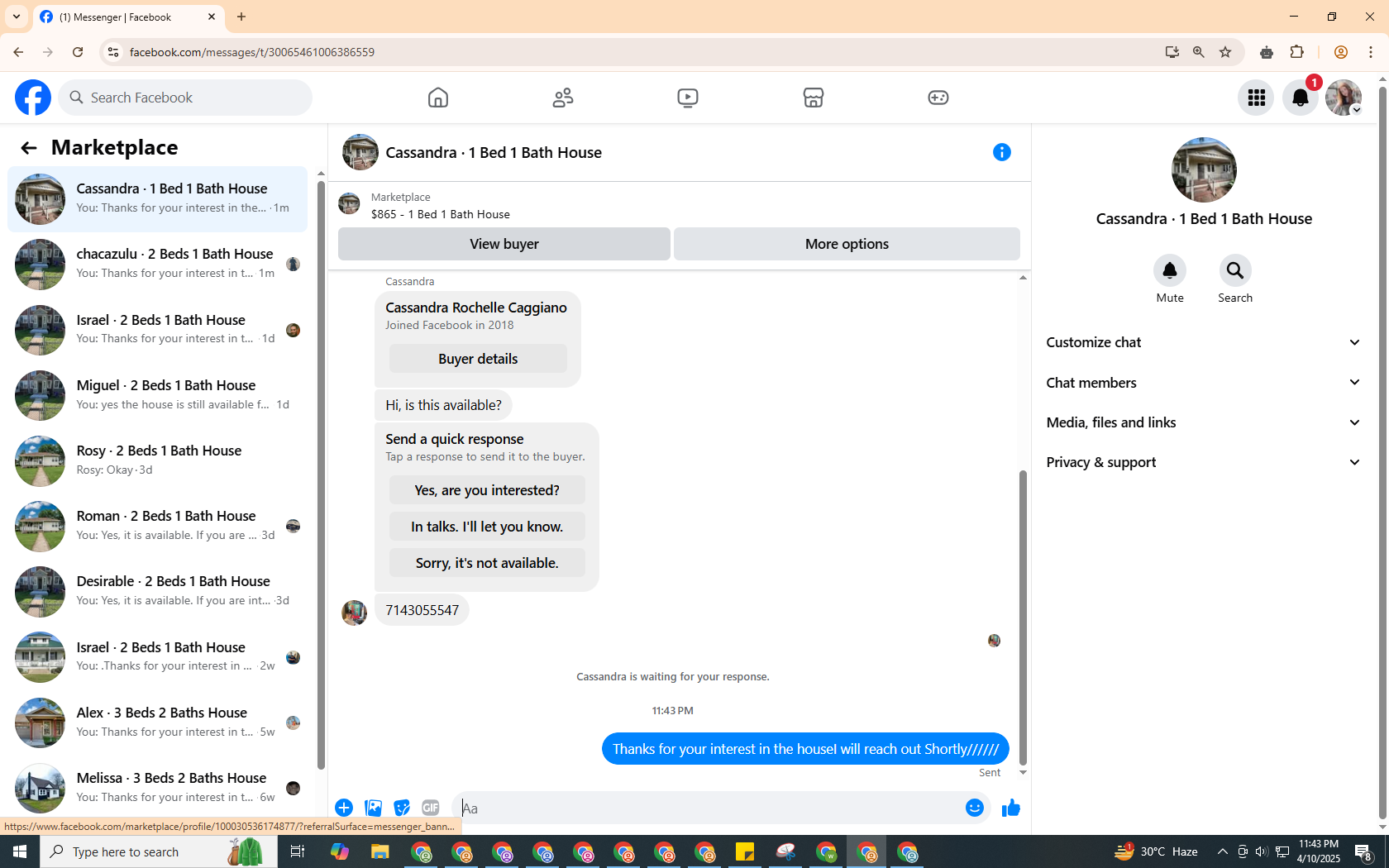This screenshot has height=868, width=1389.
Task: Open Chrome profile icon
Action: (1341, 52)
